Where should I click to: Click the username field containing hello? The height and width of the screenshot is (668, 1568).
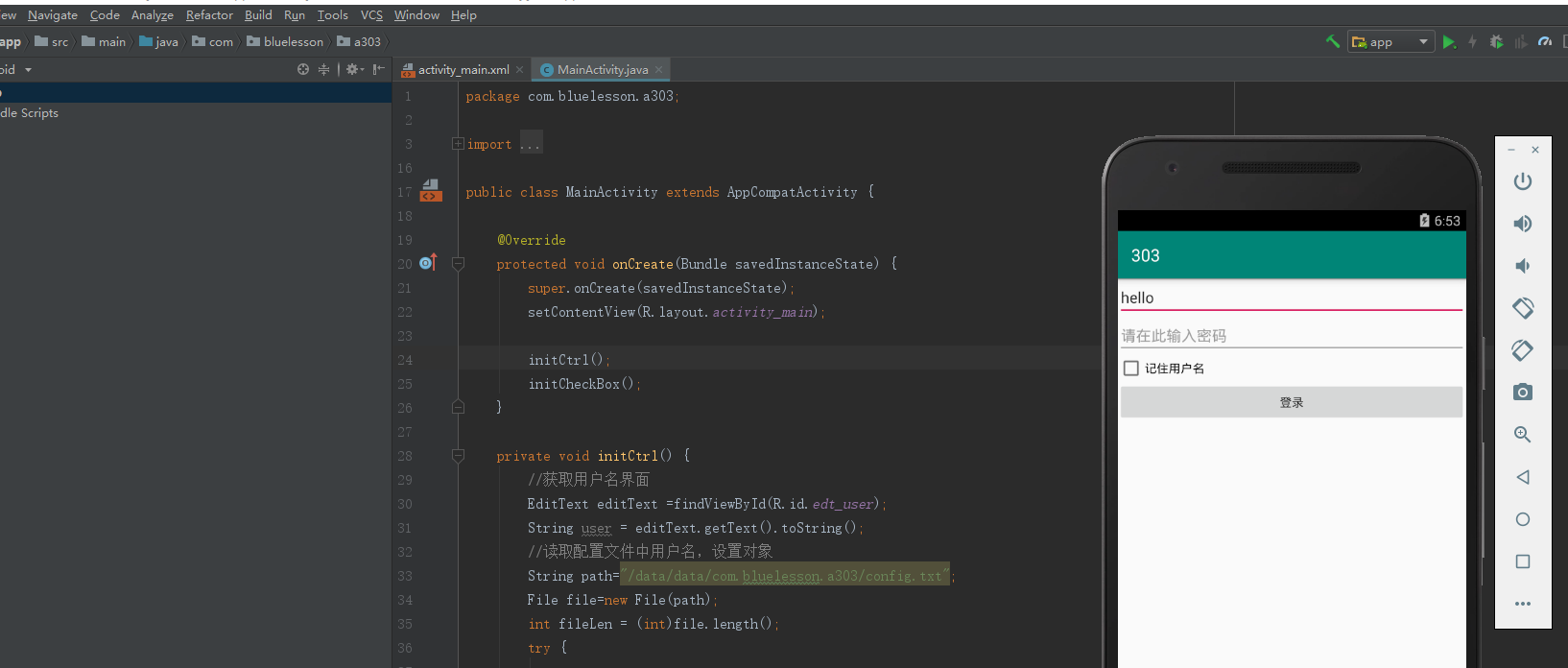click(1292, 298)
